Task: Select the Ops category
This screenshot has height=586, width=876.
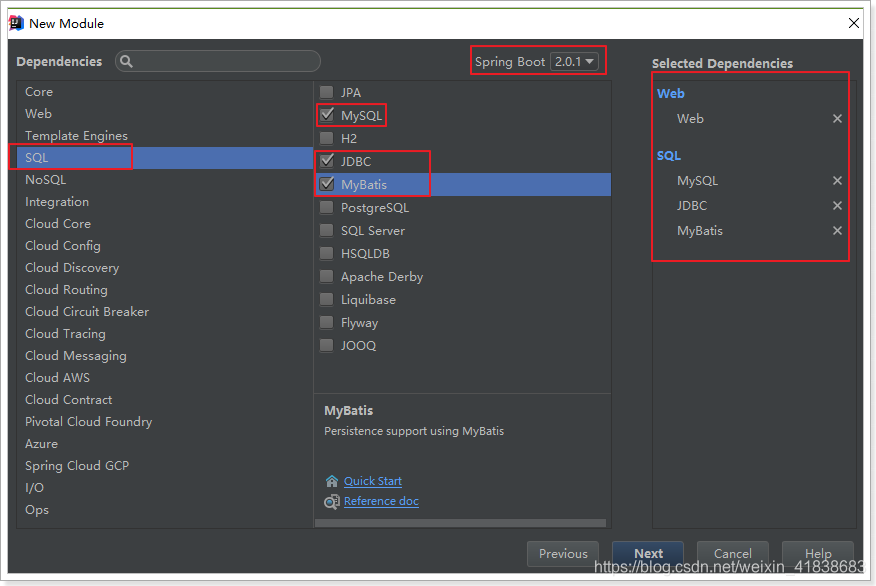Action: coord(165,510)
